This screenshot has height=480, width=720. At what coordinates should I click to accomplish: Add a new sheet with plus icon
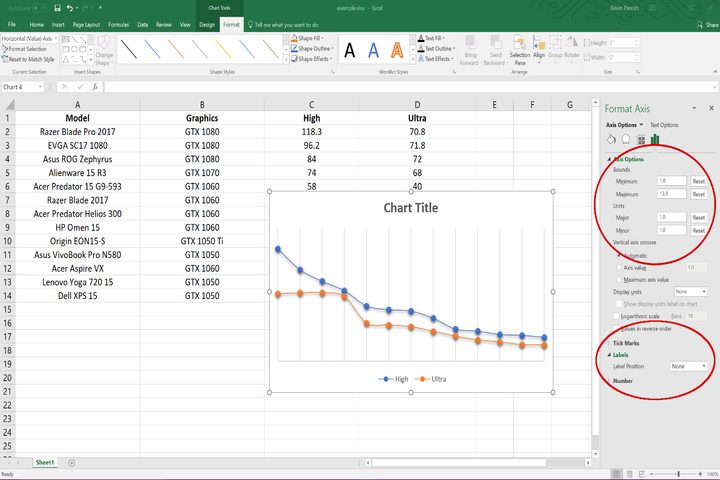(72, 463)
